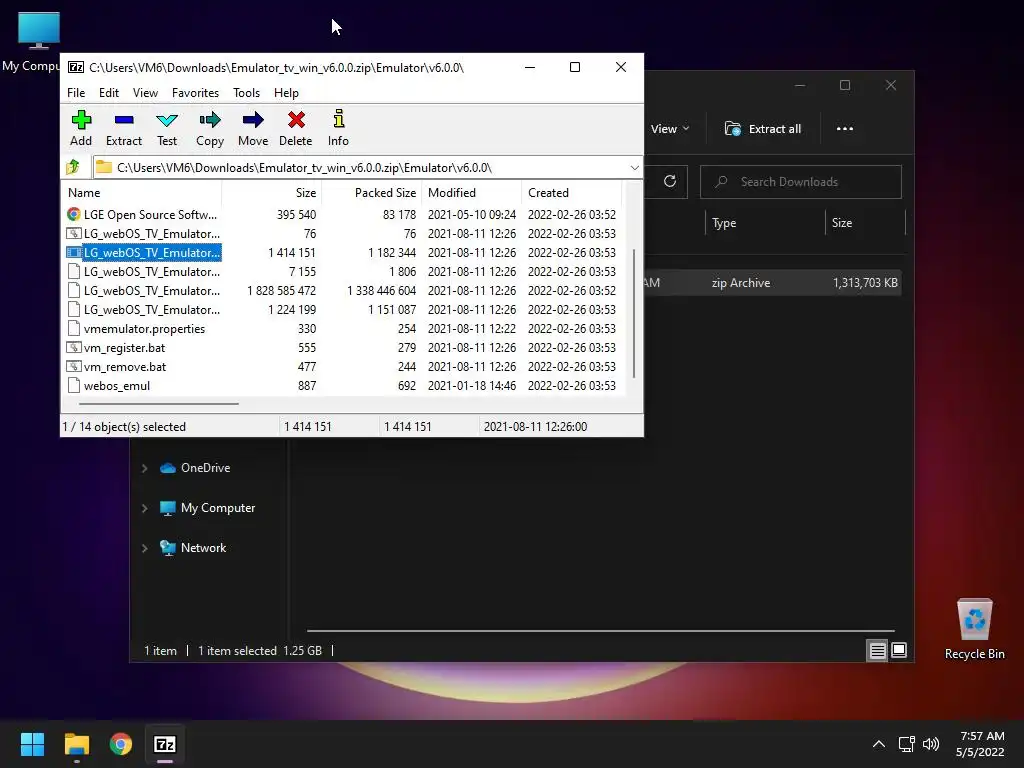1024x768 pixels.
Task: Click the Refresh button in File Explorer
Action: [x=669, y=182]
